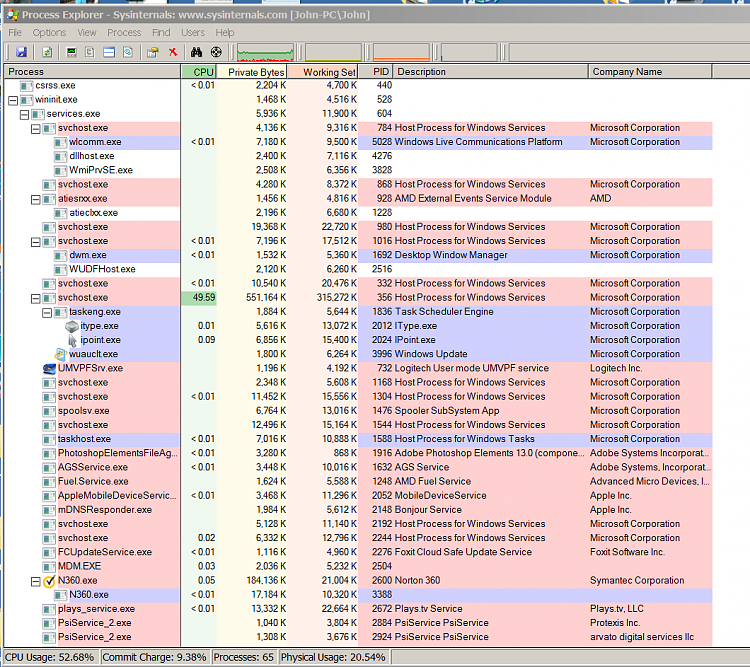This screenshot has height=667, width=750.
Task: Collapse svchost.exe PID 1016 node
Action: pyautogui.click(x=35, y=242)
